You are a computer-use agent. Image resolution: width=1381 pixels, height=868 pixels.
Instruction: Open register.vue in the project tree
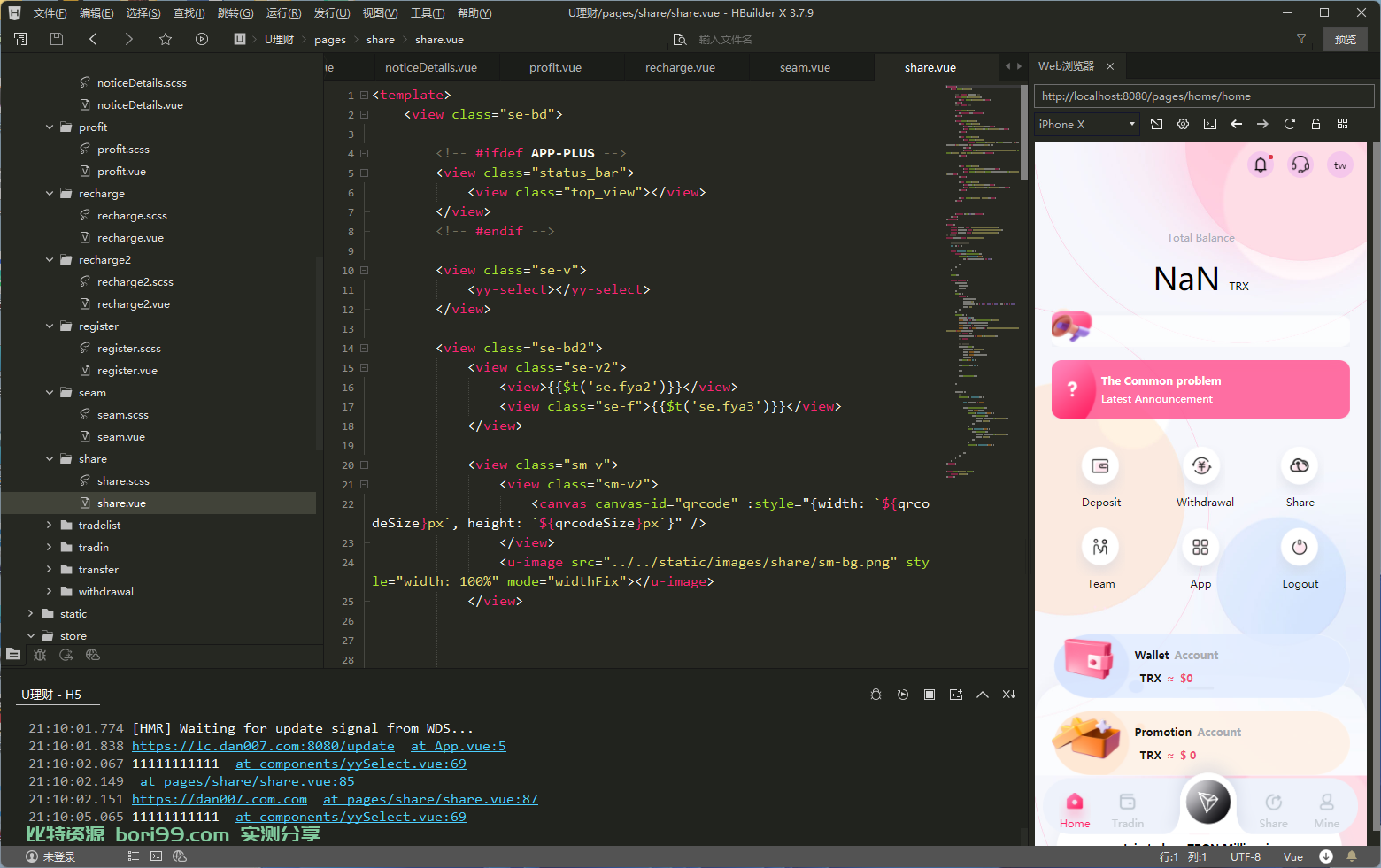tap(127, 371)
